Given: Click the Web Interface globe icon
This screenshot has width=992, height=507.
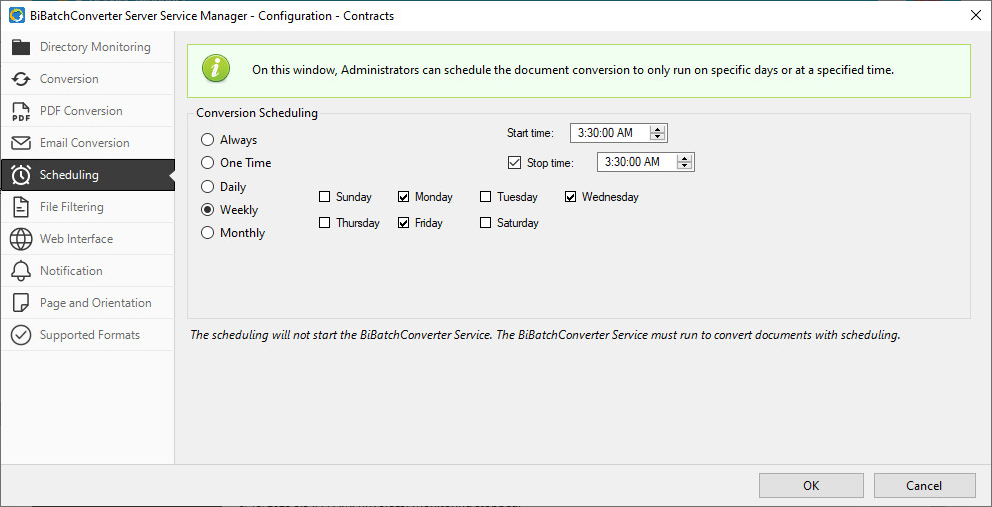Looking at the screenshot, I should coord(21,239).
